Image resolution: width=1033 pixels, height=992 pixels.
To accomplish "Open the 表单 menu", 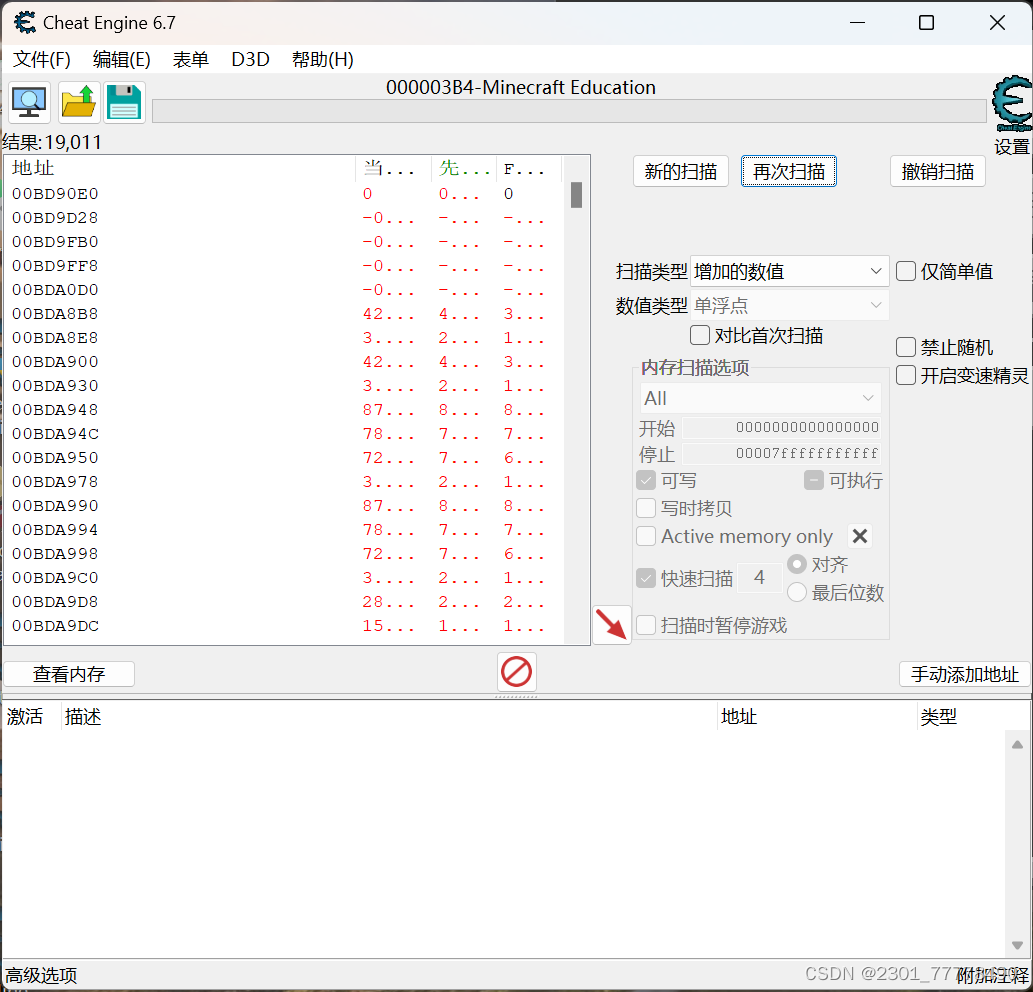I will click(x=190, y=60).
